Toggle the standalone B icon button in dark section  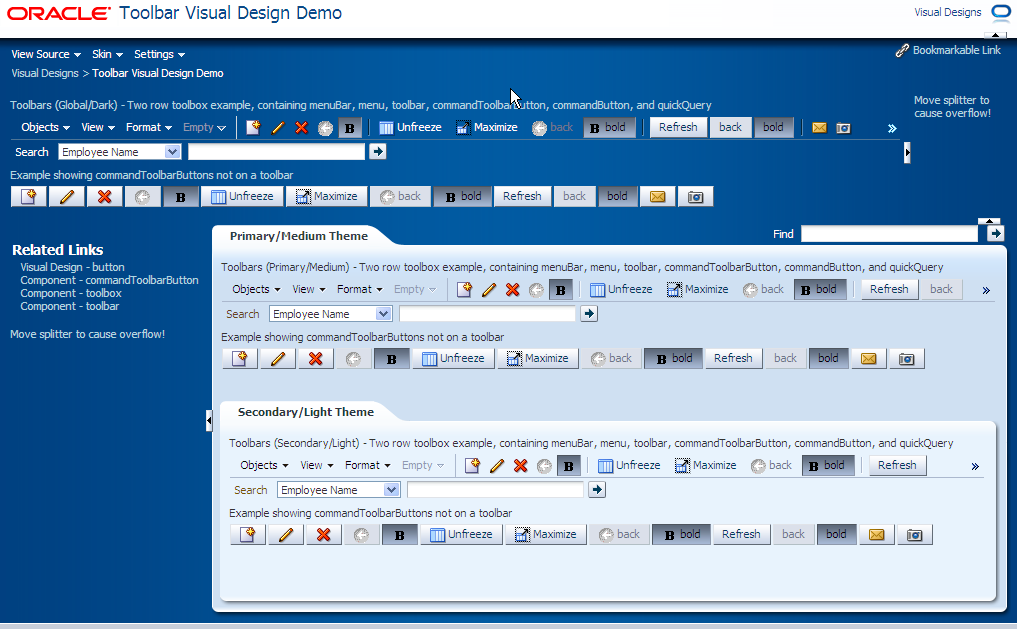[x=180, y=196]
